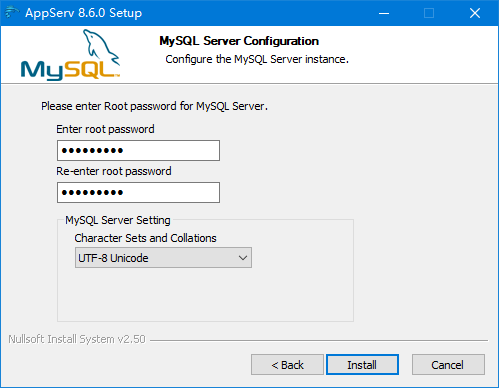Focus the Enter root password field

pos(138,150)
